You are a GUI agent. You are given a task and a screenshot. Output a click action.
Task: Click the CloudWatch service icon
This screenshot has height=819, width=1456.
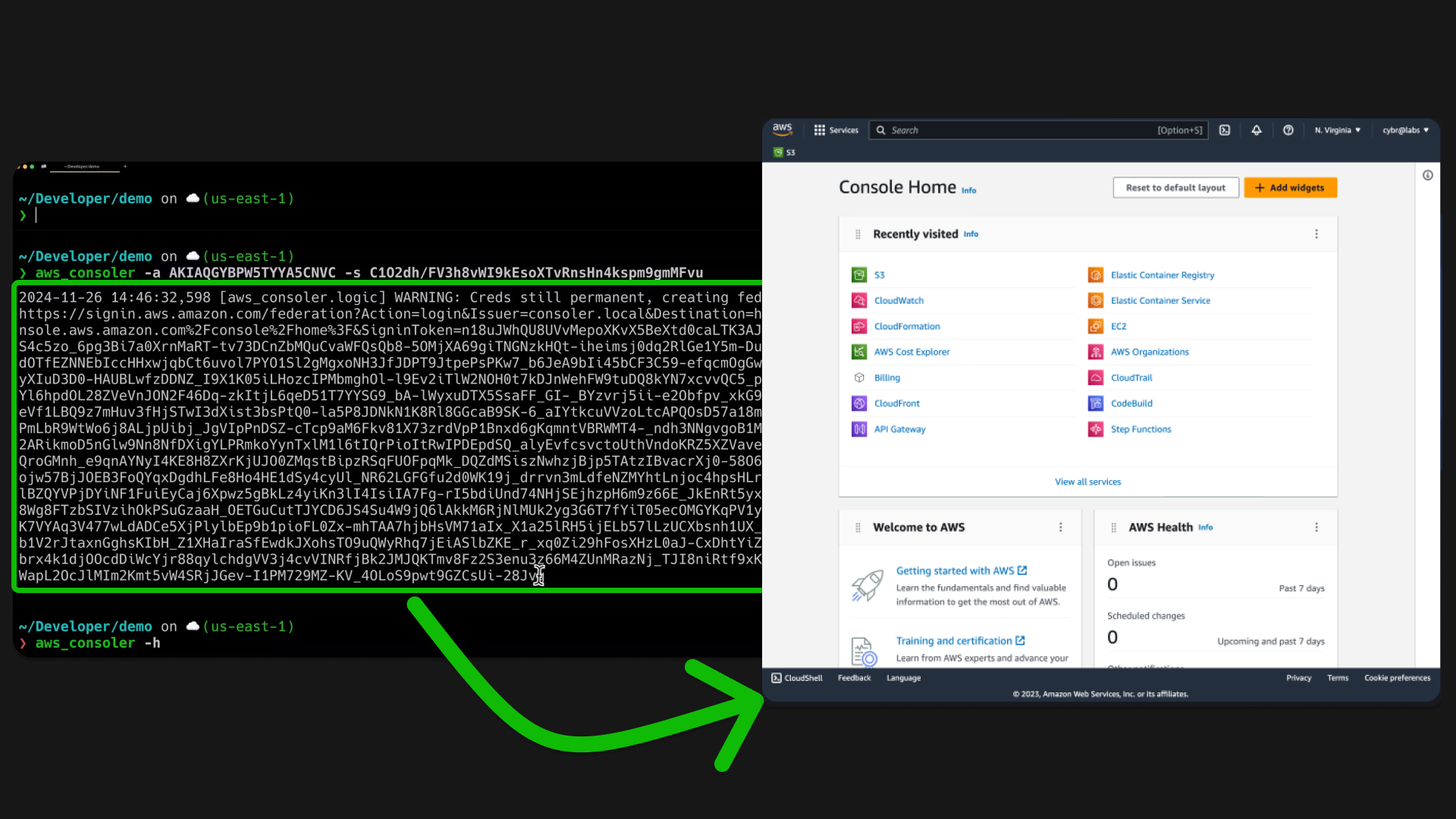[859, 301]
